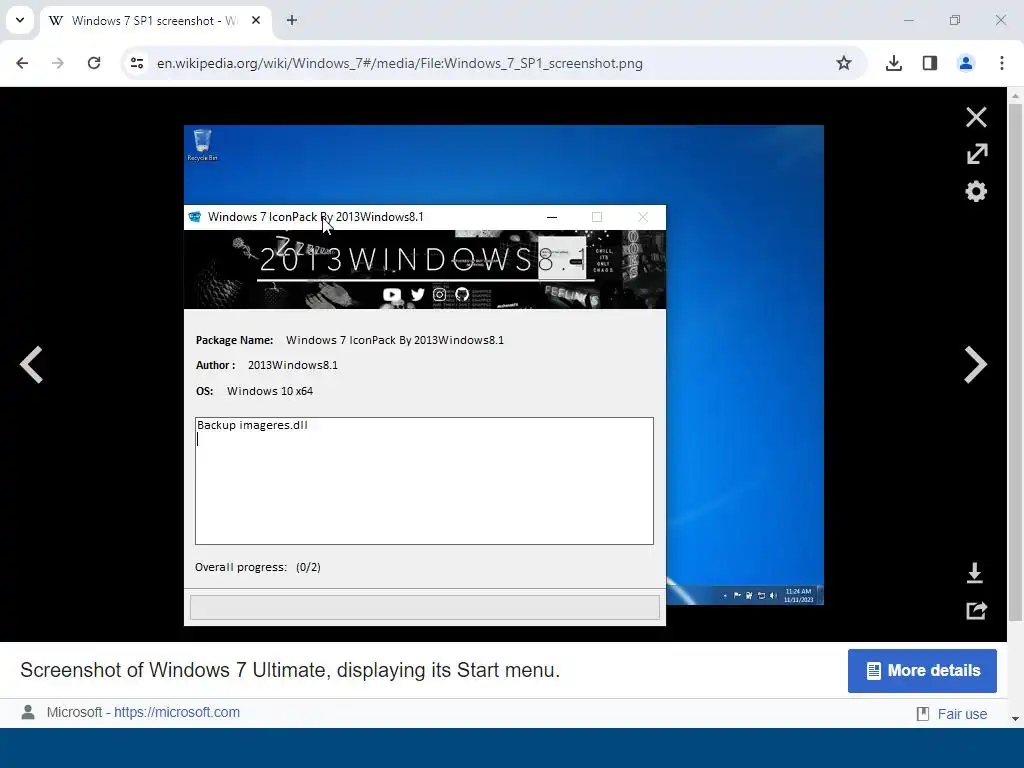Close the Windows 7 SP1 screenshot tab
Screen dimensions: 1024x768
[x=256, y=20]
